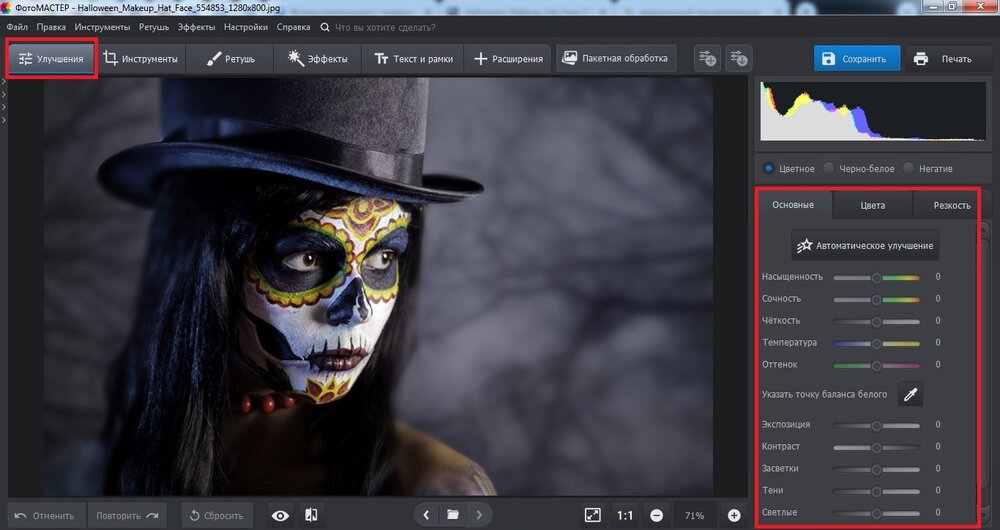Click the blue Сохранить button

pos(856,58)
